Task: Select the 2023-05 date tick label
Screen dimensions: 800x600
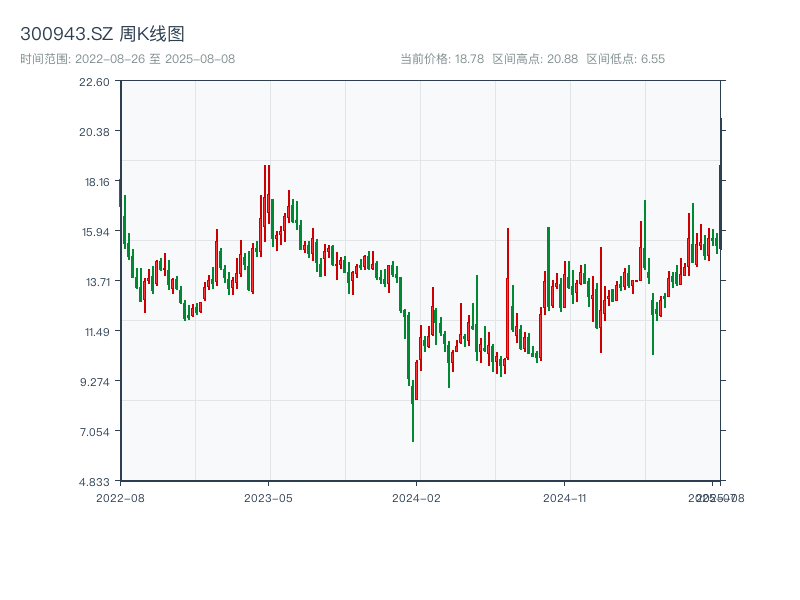Action: click(x=268, y=497)
